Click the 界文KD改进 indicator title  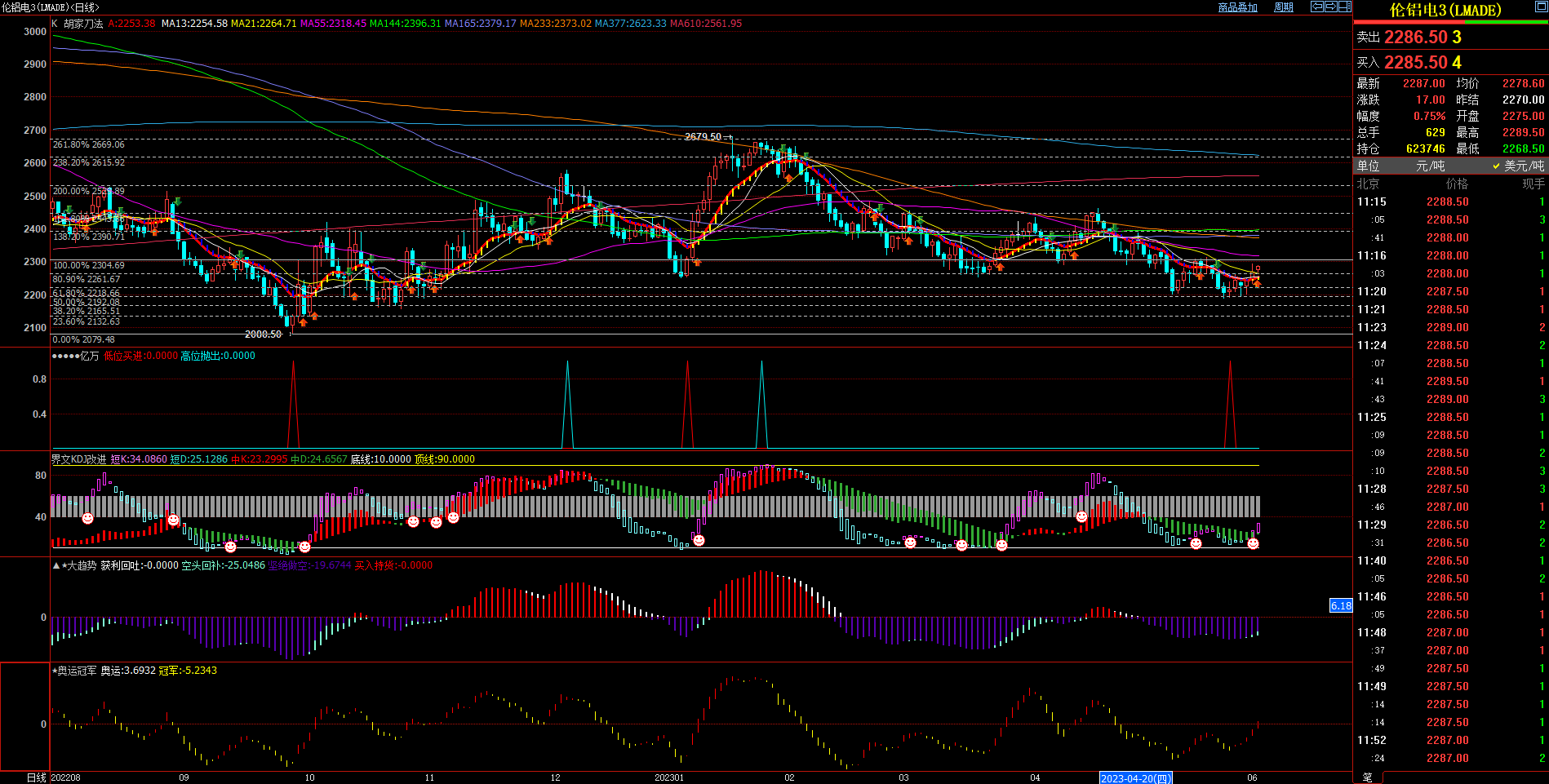79,459
